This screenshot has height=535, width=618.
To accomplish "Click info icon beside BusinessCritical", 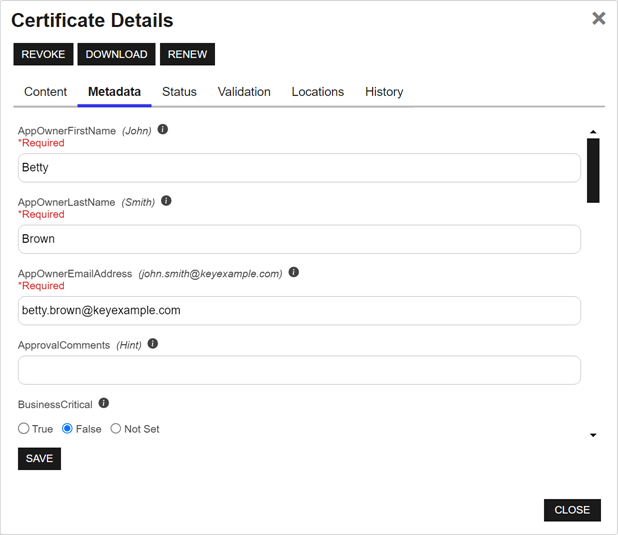I will coord(104,404).
